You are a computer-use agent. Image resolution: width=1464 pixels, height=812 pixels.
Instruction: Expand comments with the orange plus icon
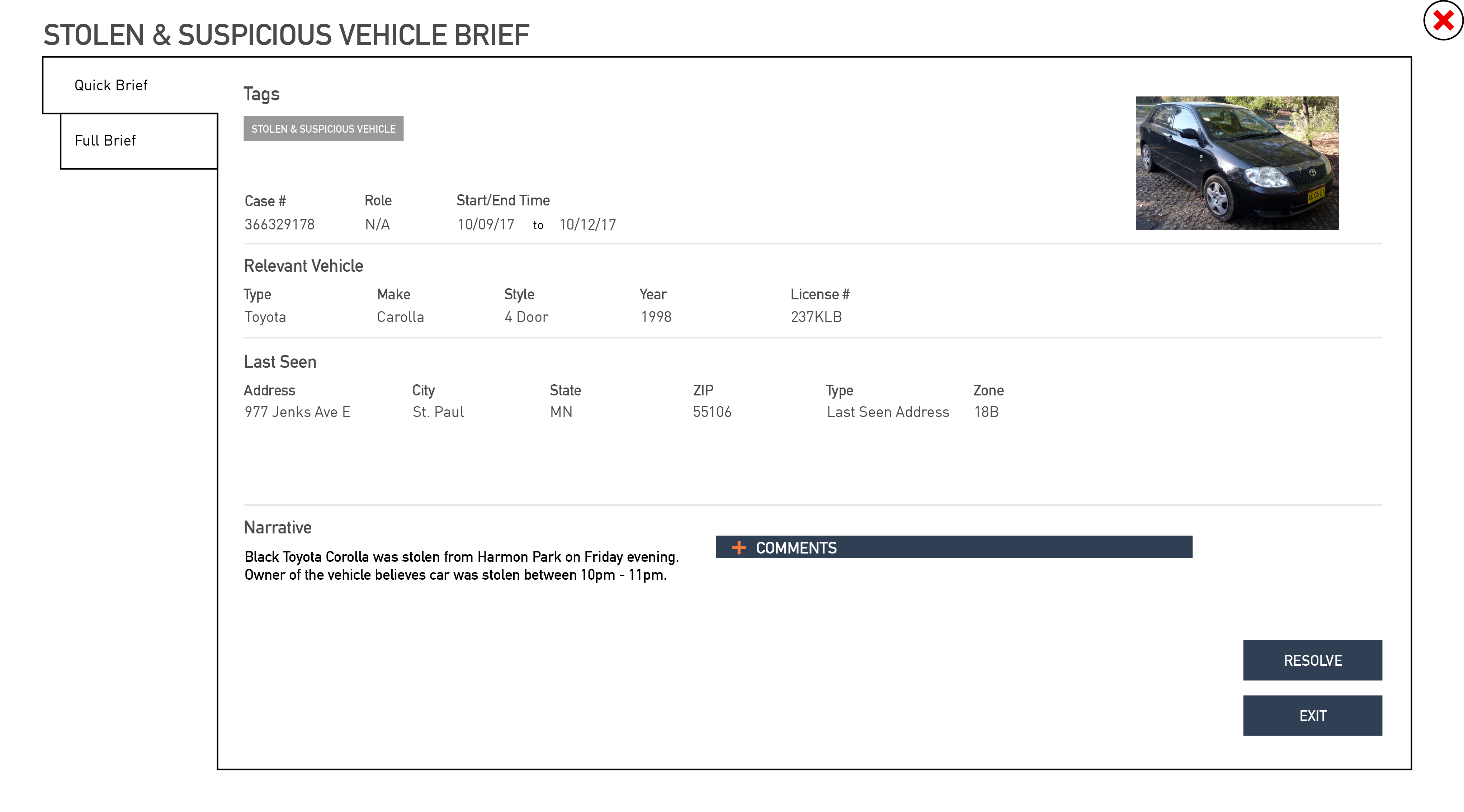739,547
